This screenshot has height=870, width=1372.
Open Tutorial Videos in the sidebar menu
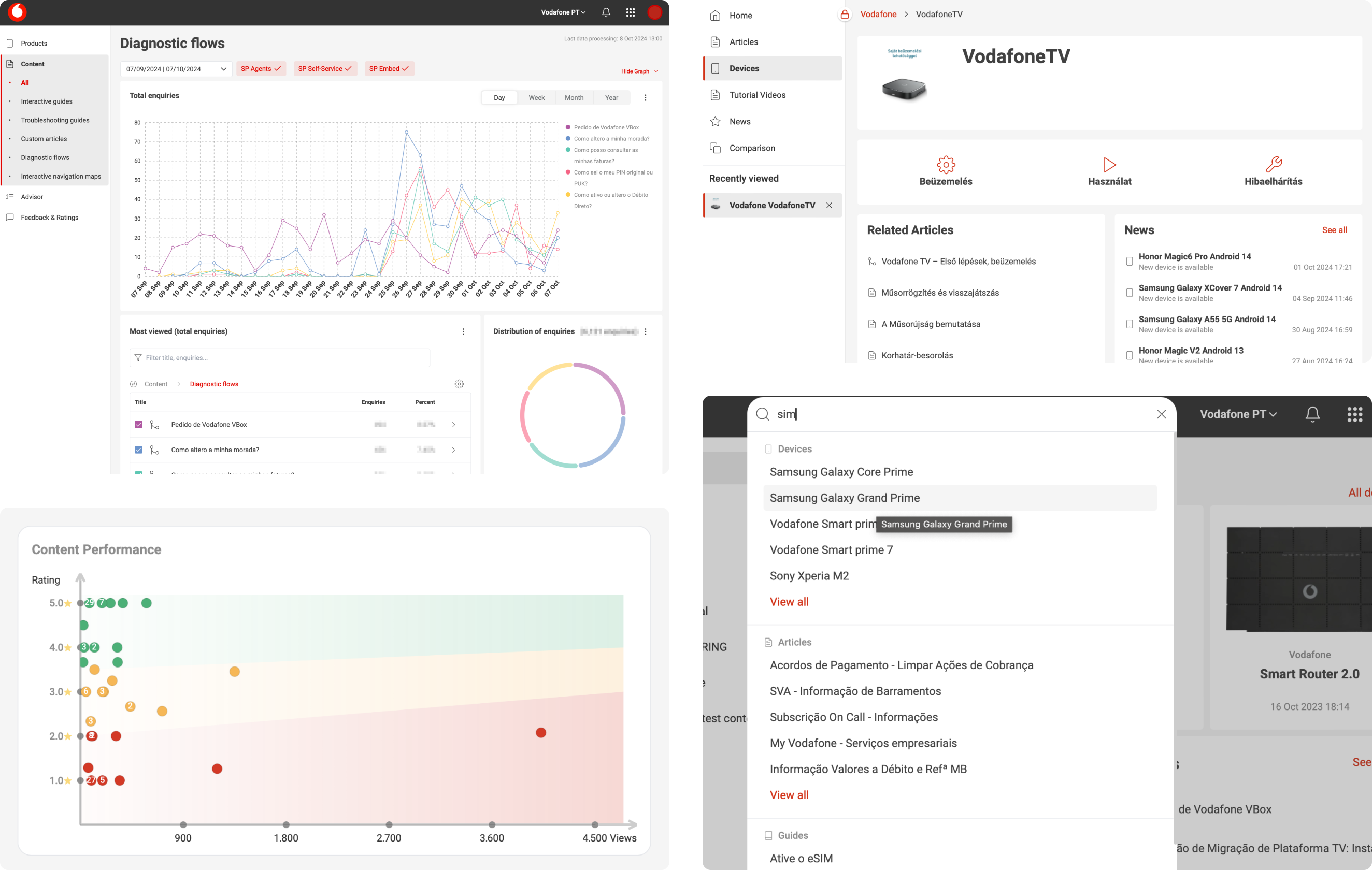point(757,95)
